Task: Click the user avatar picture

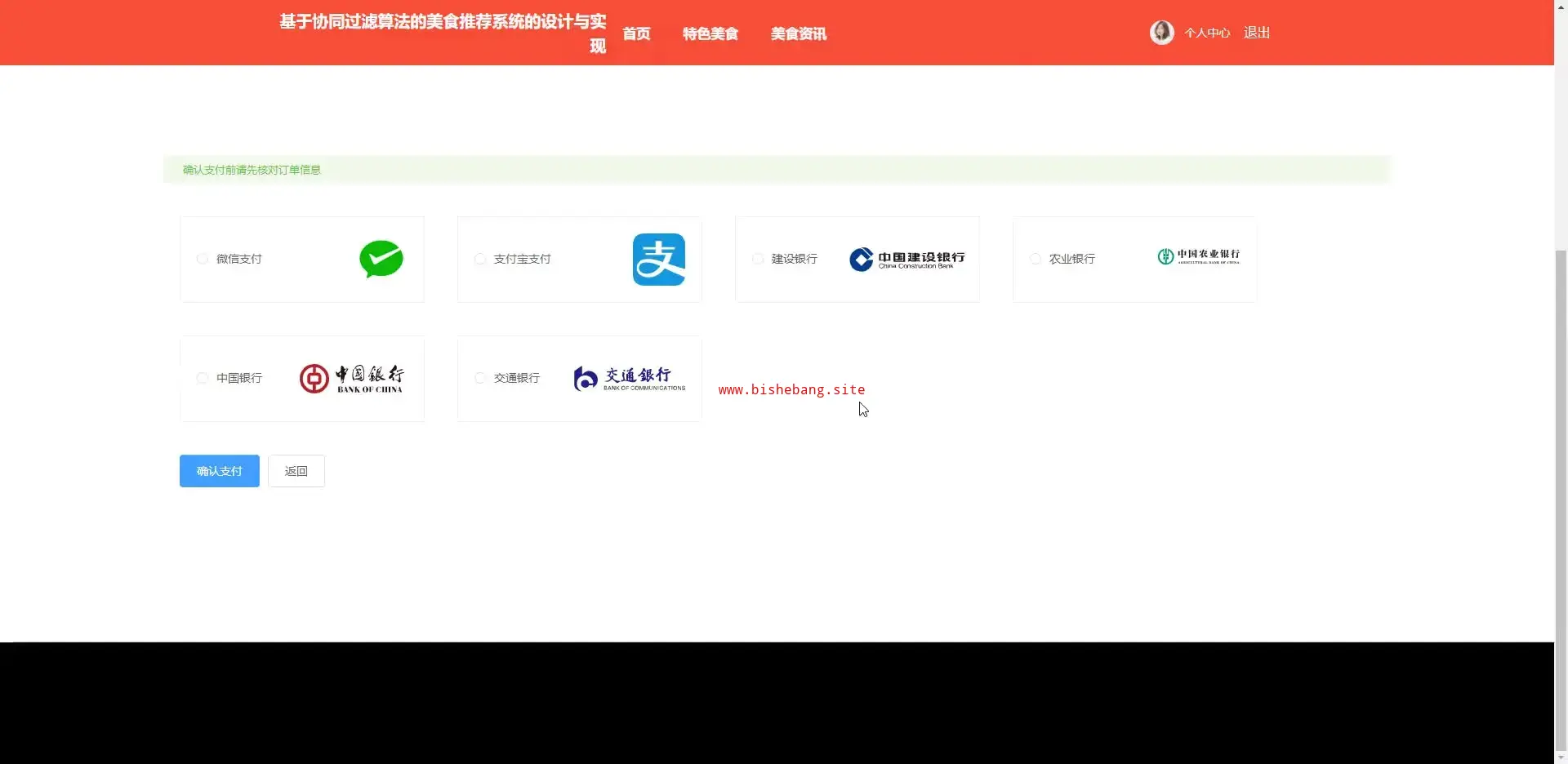Action: coord(1161,33)
